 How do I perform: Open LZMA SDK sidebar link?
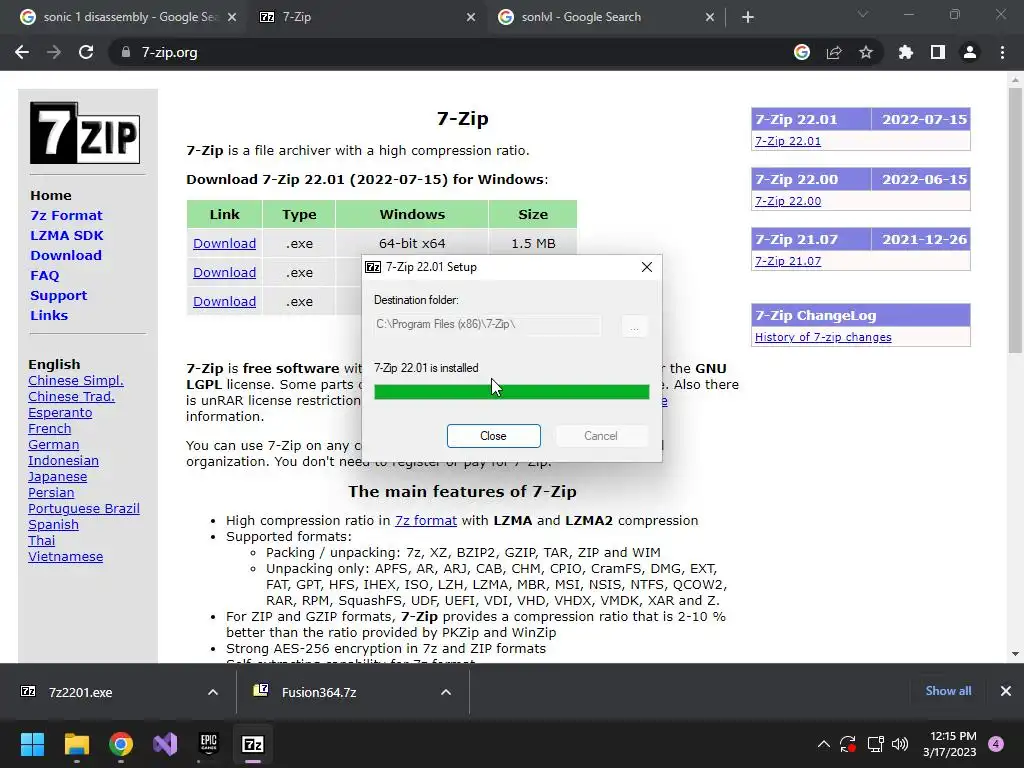[x=67, y=235]
